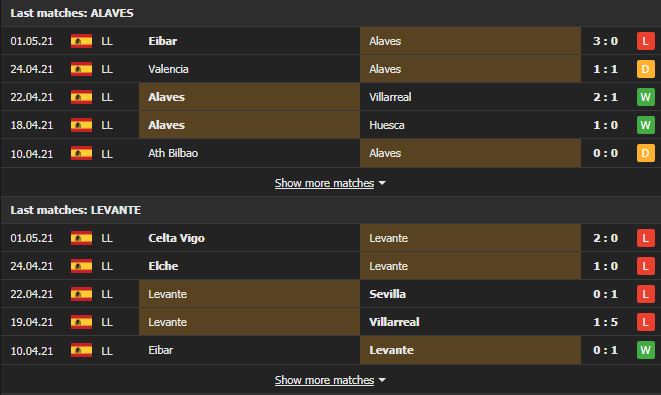The width and height of the screenshot is (661, 395).
Task: Click Spain flag in Levante vs Sevilla row
Action: pos(81,294)
